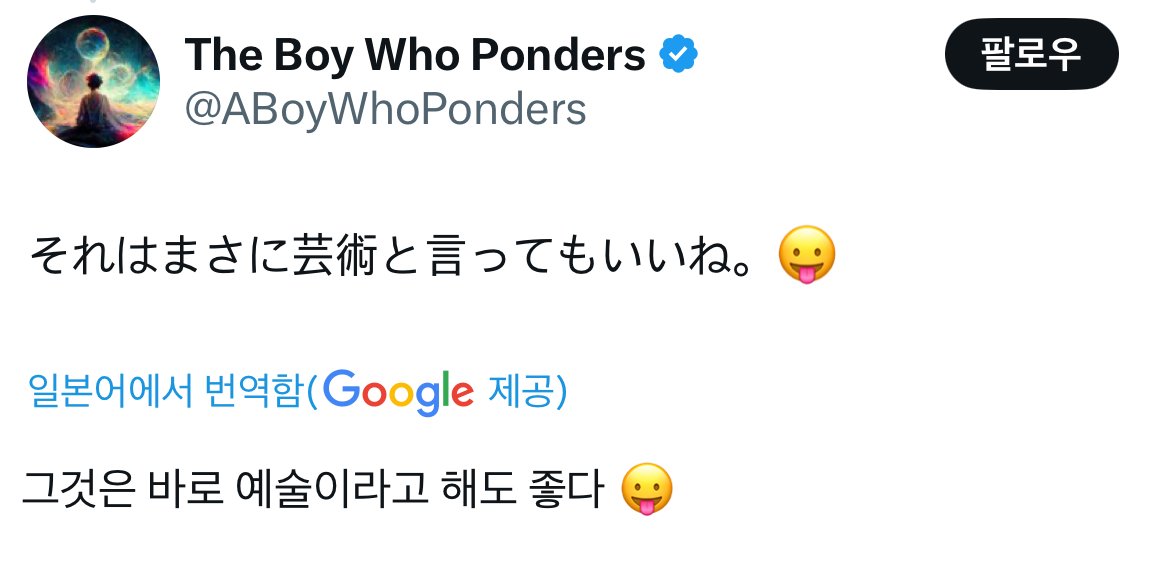Open the profile avatar picture
This screenshot has height=575, width=1170.
93,82
